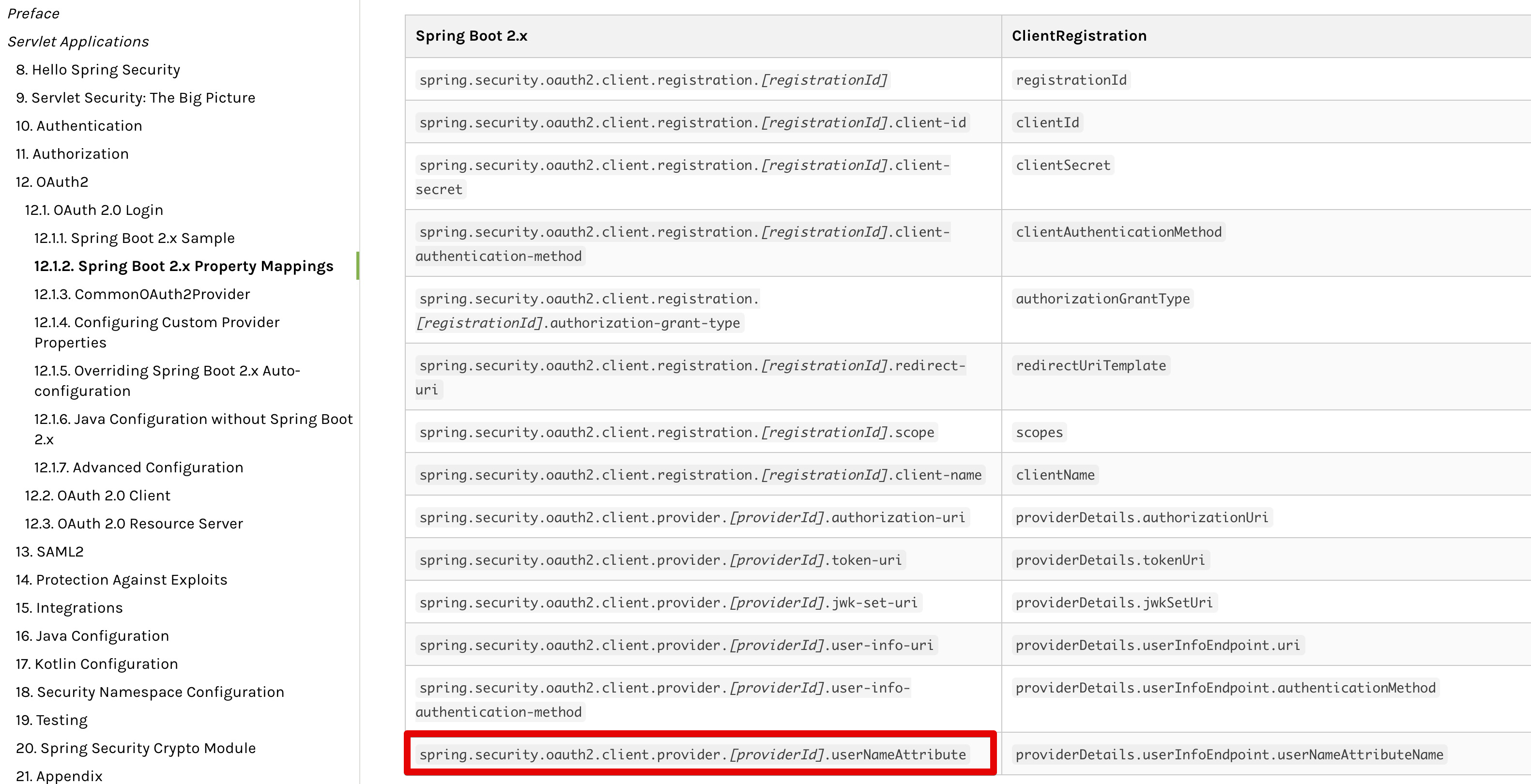The width and height of the screenshot is (1531, 784).
Task: Select the 12. OAuth2 chapter
Action: tap(52, 182)
